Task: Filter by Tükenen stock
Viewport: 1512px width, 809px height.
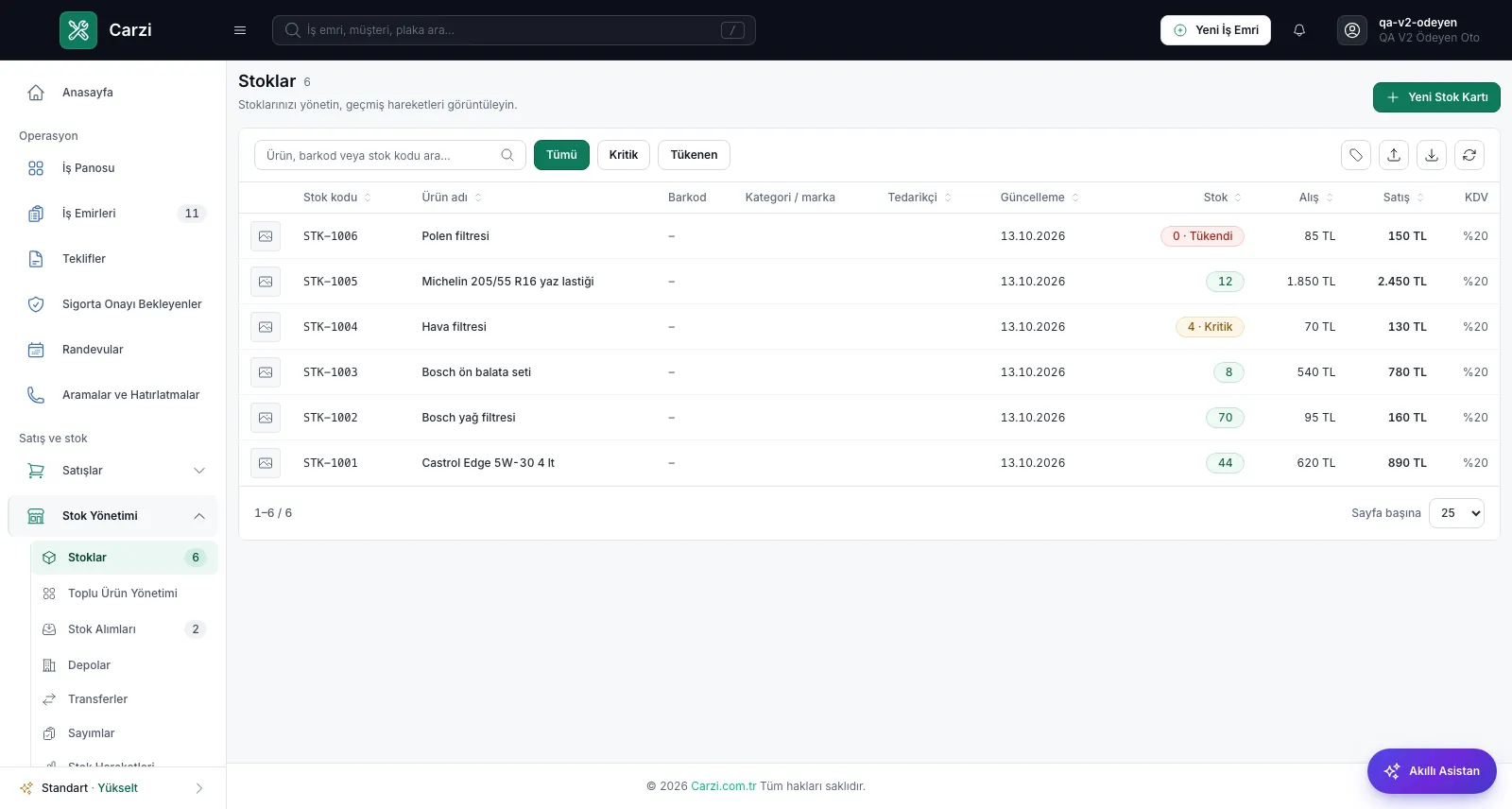Action: (694, 155)
